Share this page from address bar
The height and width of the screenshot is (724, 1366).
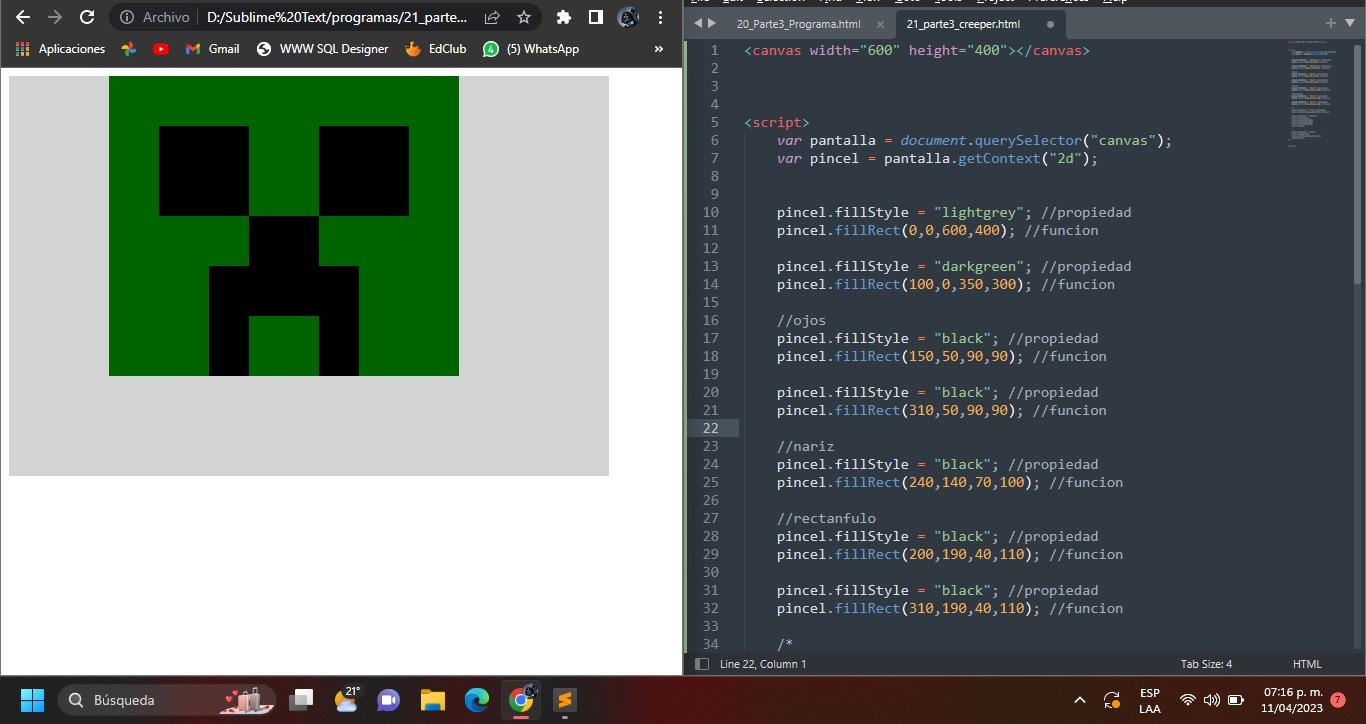pos(492,17)
